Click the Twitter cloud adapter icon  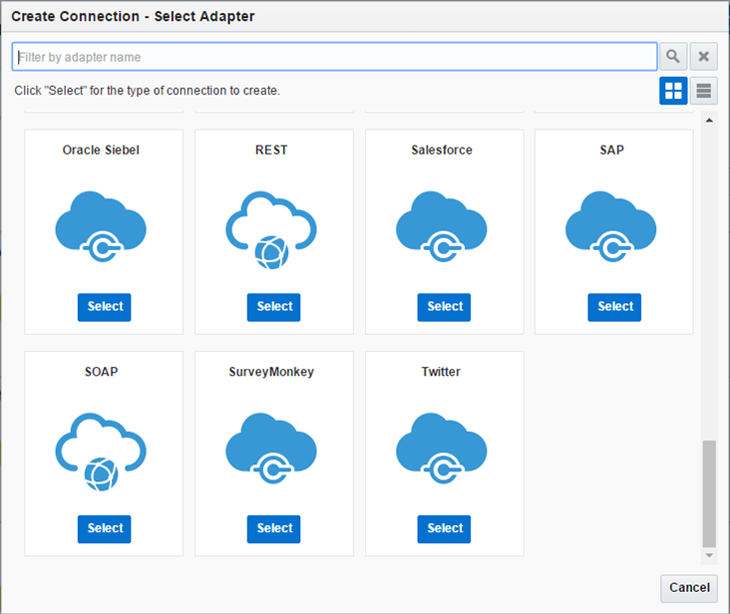coord(442,449)
